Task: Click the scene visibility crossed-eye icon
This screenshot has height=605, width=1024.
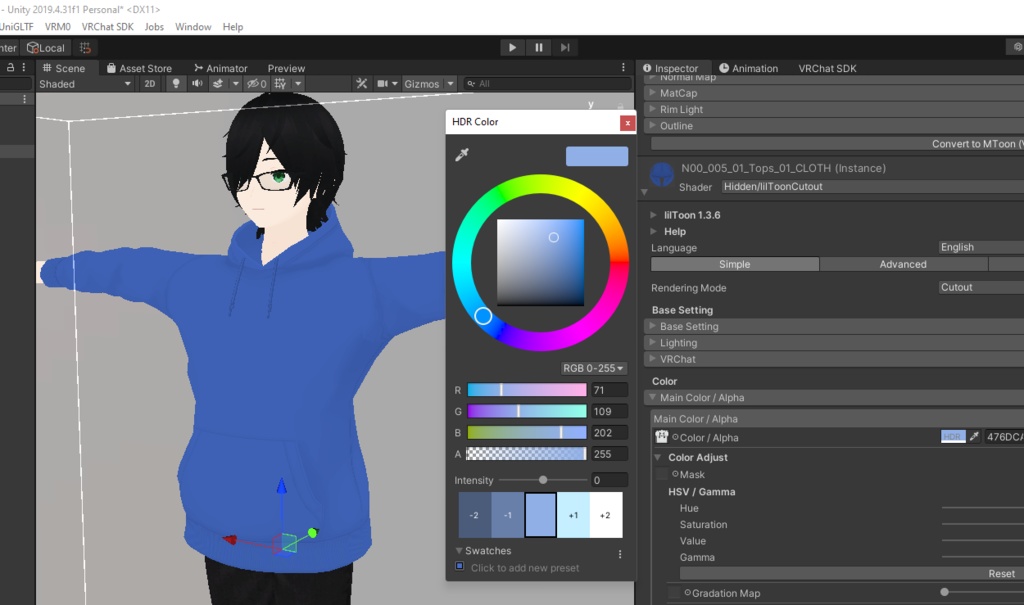Action: point(252,83)
